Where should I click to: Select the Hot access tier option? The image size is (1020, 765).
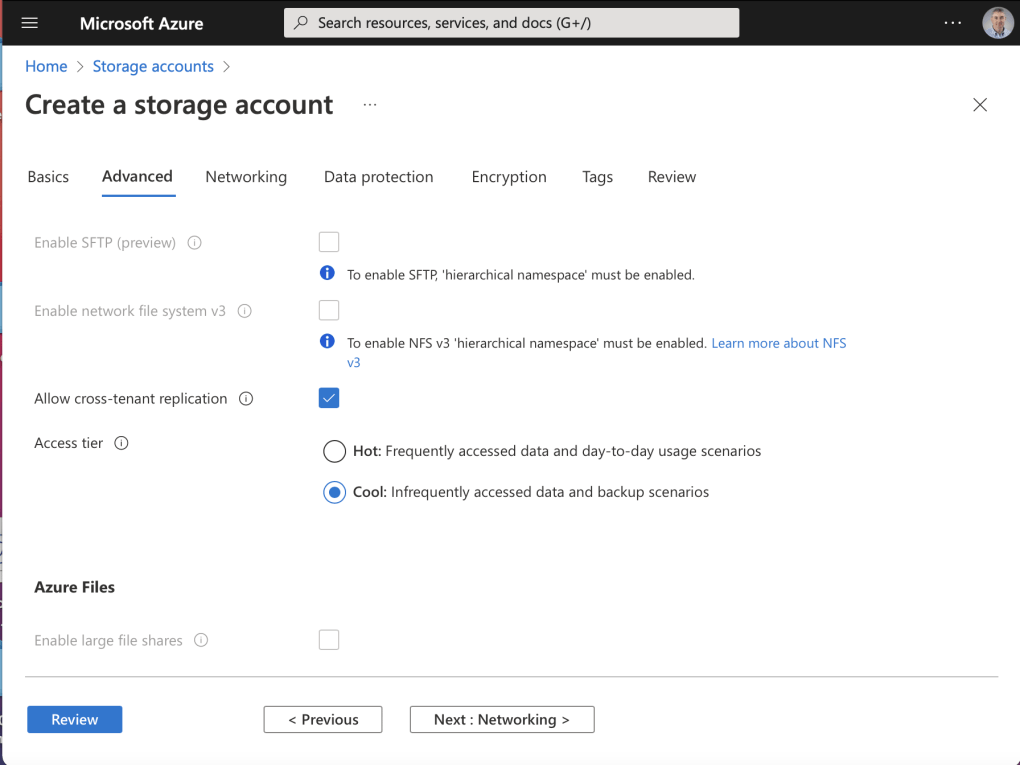point(334,452)
